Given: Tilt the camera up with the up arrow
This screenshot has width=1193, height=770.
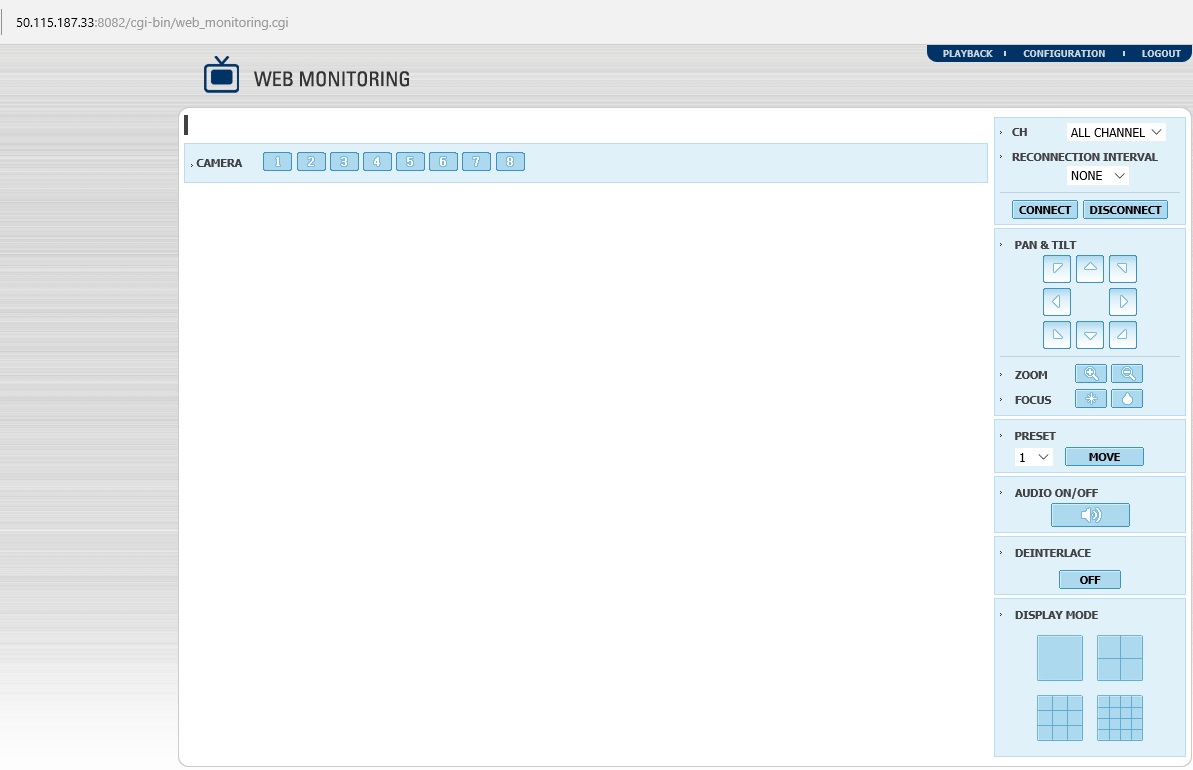Looking at the screenshot, I should coord(1089,269).
